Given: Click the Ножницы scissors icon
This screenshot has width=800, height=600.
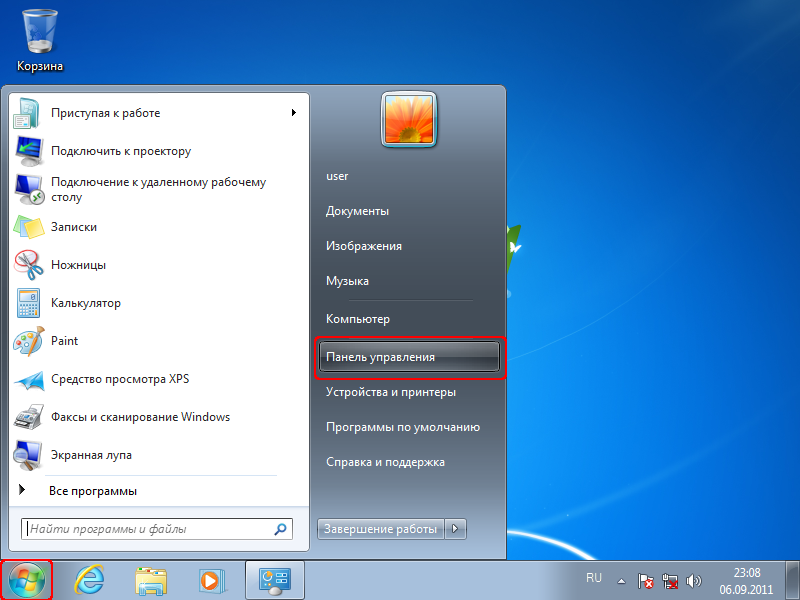Looking at the screenshot, I should (29, 265).
